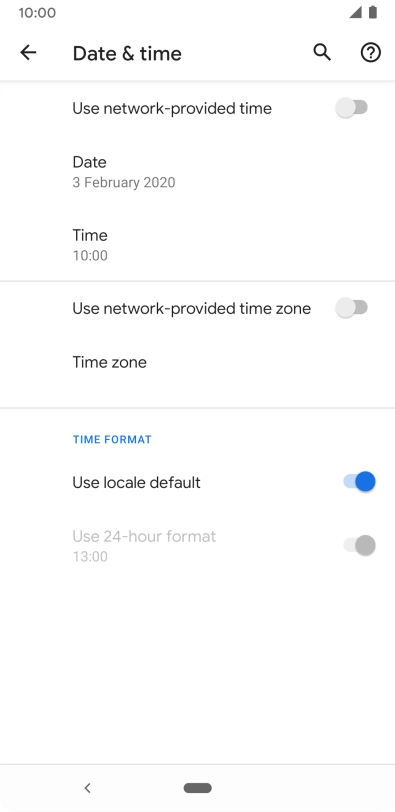Tap the Date & time page title
395x812 pixels.
[x=127, y=53]
